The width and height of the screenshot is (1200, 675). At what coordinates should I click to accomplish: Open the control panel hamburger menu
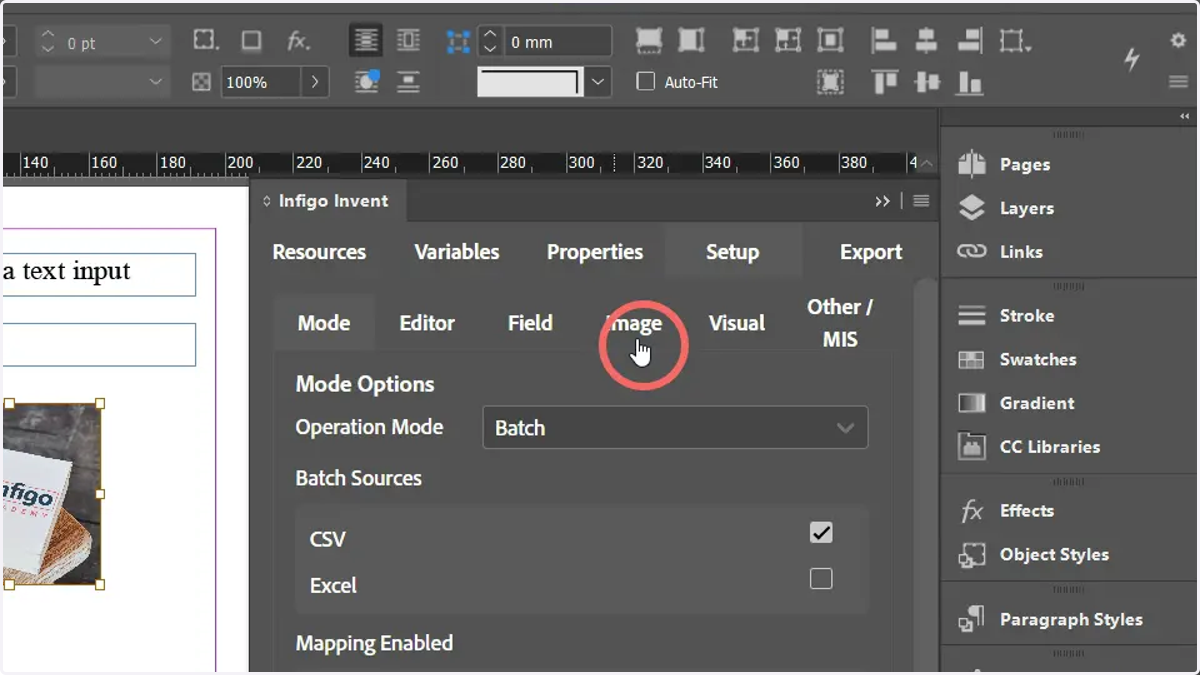(x=1178, y=82)
